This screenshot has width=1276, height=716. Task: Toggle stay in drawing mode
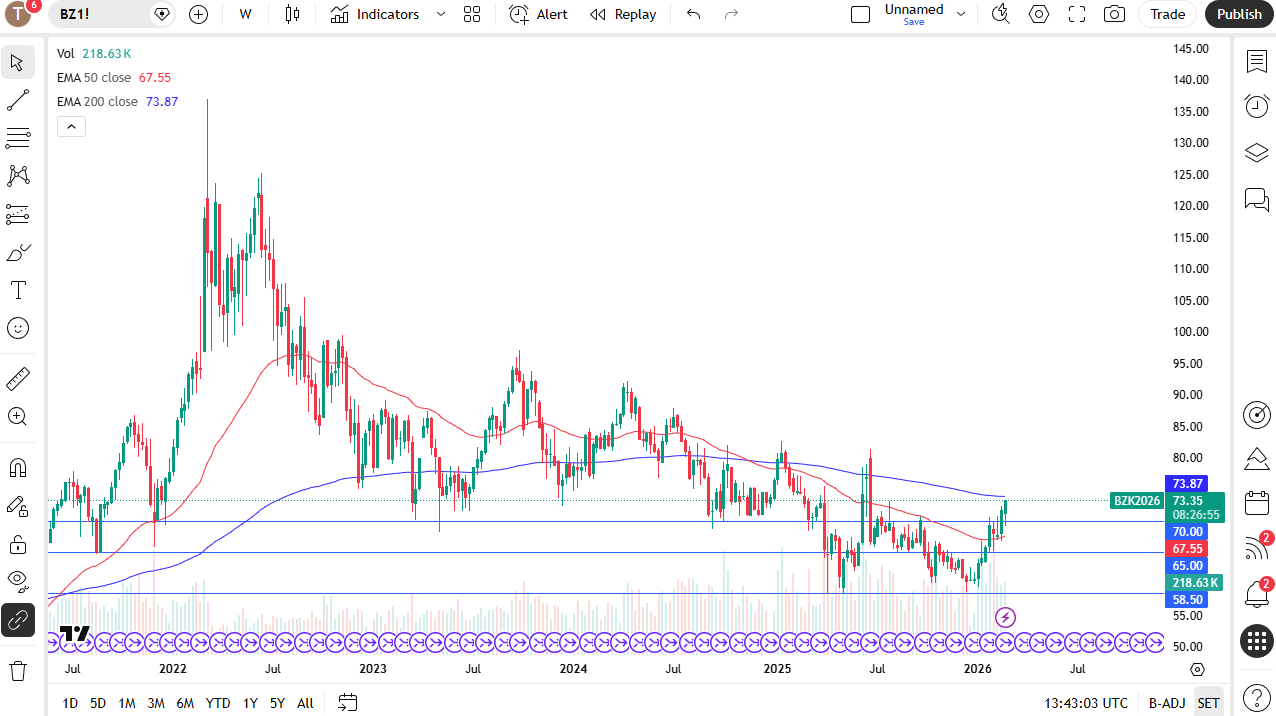coord(18,506)
